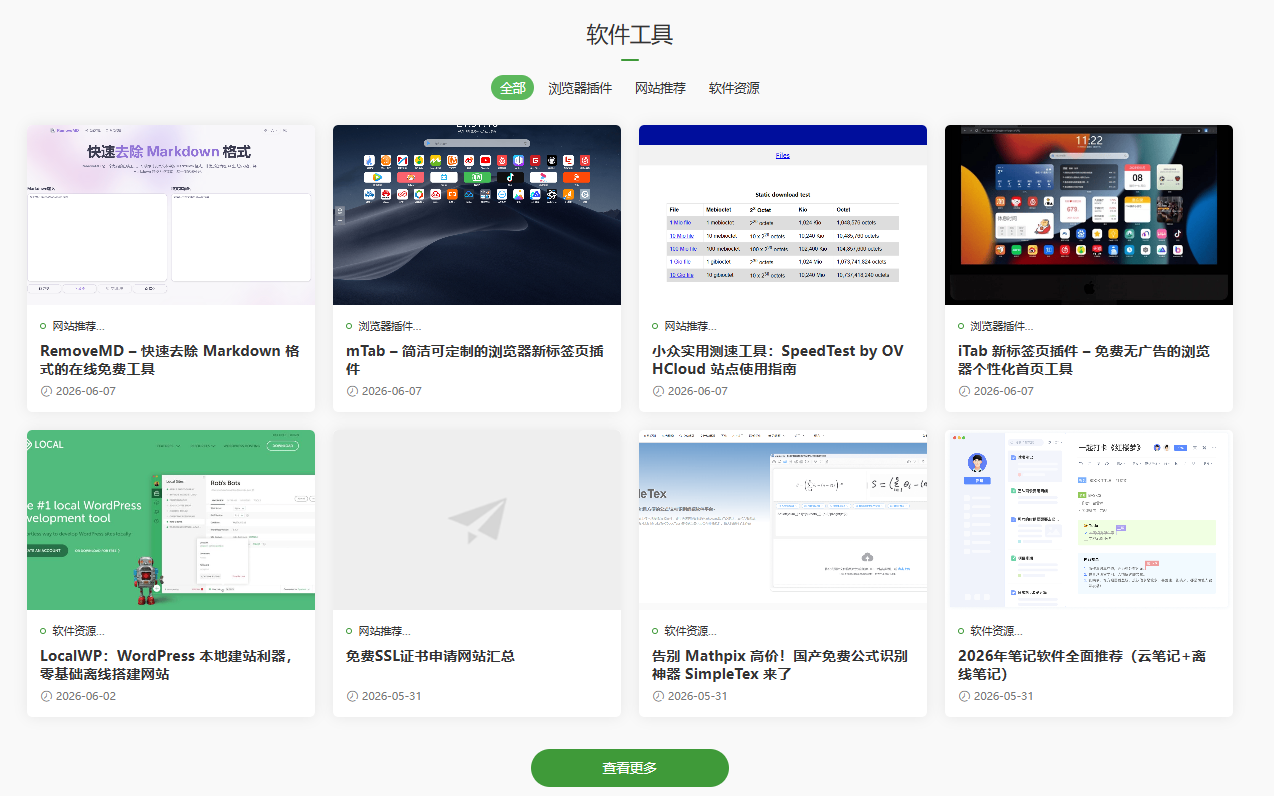
Task: Click 软件资源 category on SimpleTex card
Action: click(x=690, y=631)
